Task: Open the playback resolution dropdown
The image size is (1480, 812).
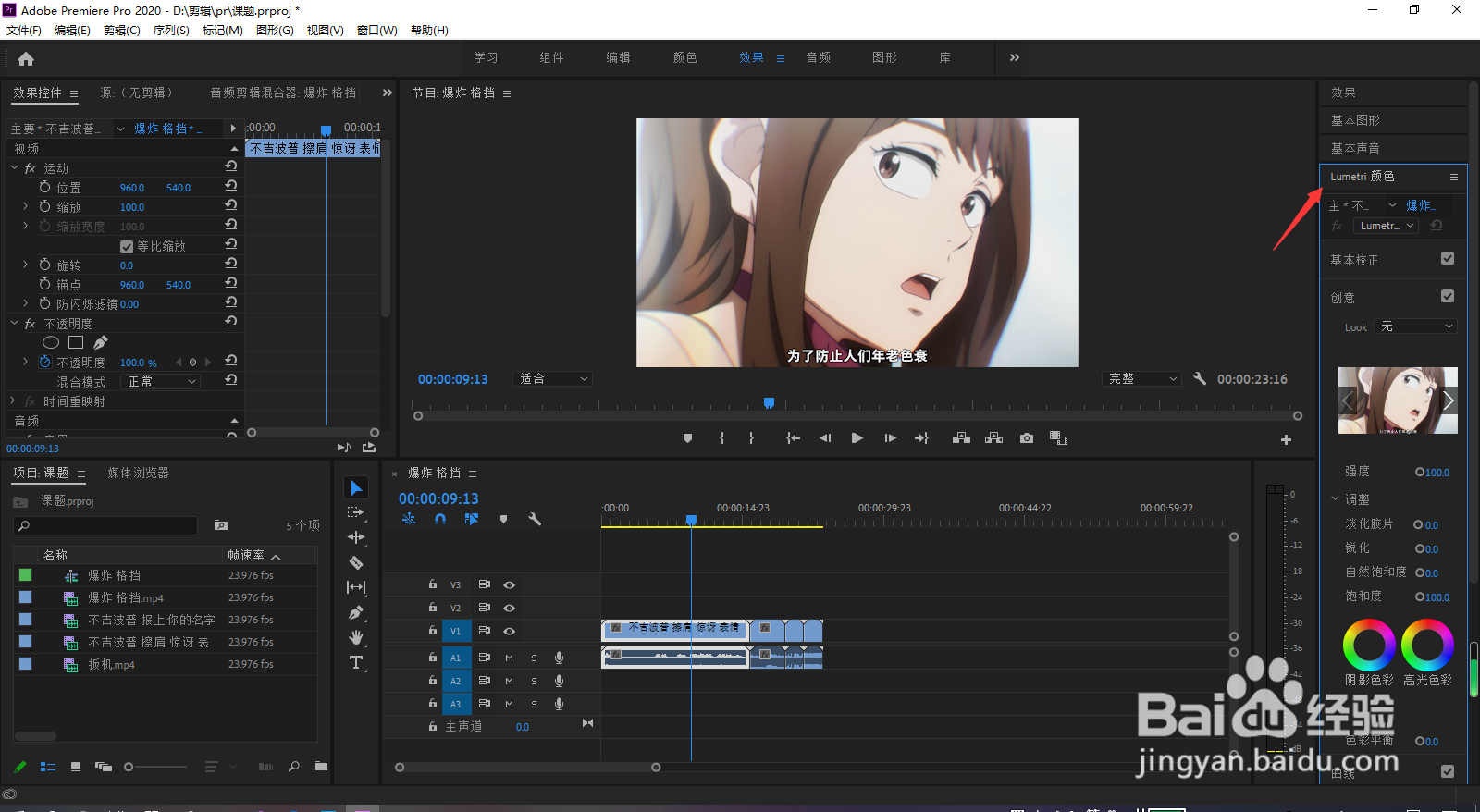Action: (1142, 378)
